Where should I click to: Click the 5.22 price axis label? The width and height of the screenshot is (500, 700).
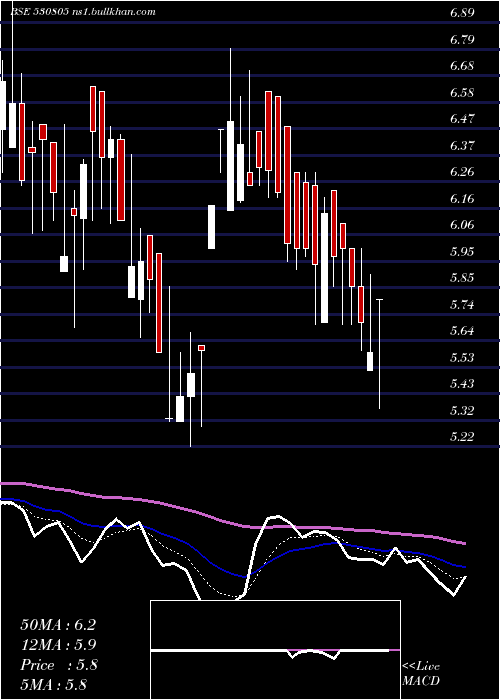click(462, 437)
